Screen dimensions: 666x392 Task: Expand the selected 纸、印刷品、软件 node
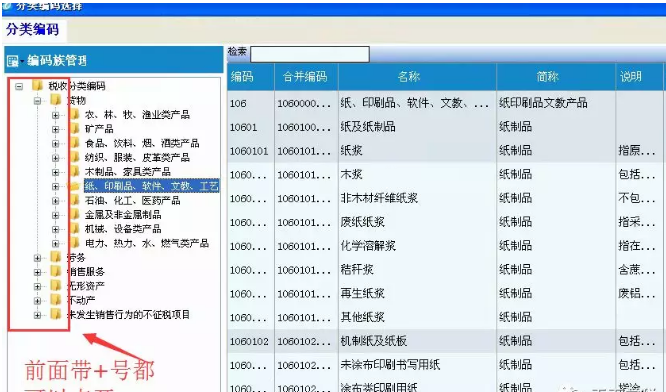(x=56, y=186)
